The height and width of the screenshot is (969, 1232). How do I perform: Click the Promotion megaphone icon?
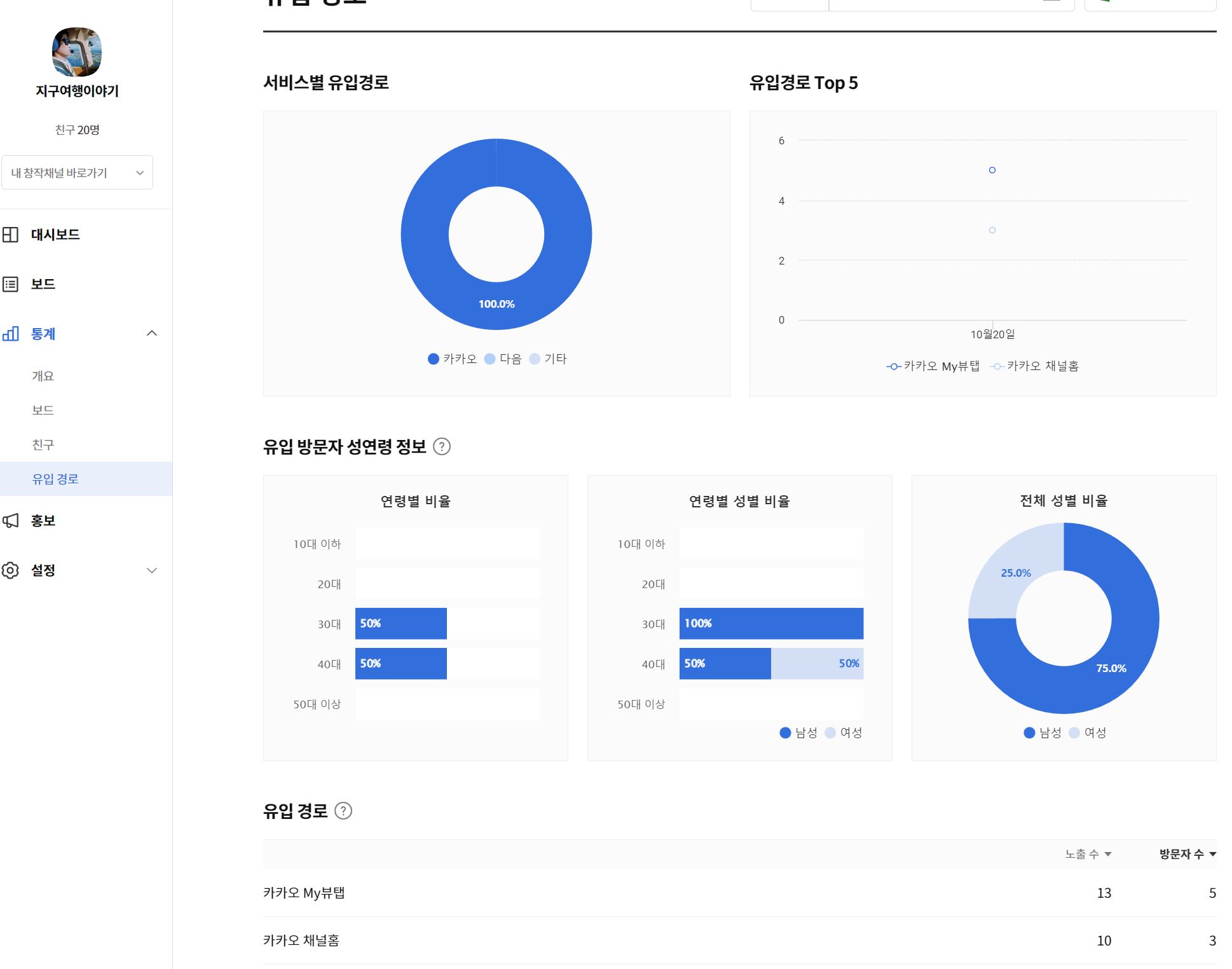(10, 521)
